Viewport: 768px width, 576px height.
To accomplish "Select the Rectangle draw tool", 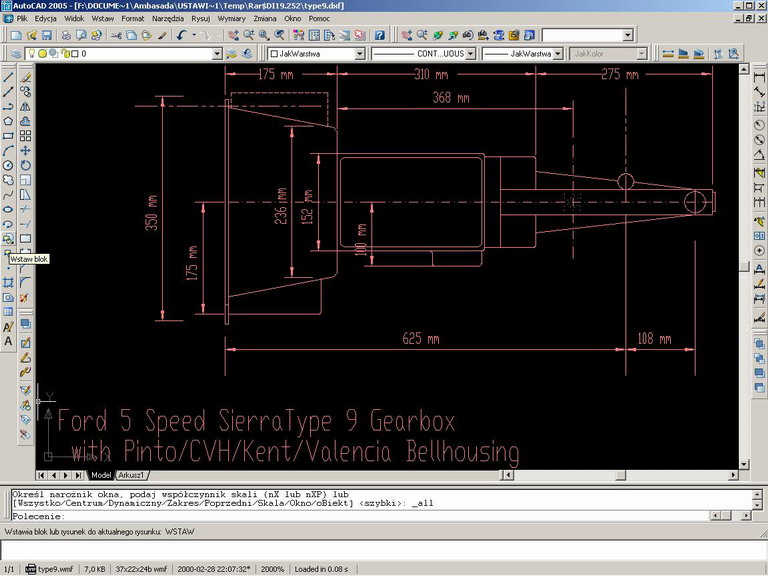I will pyautogui.click(x=8, y=136).
